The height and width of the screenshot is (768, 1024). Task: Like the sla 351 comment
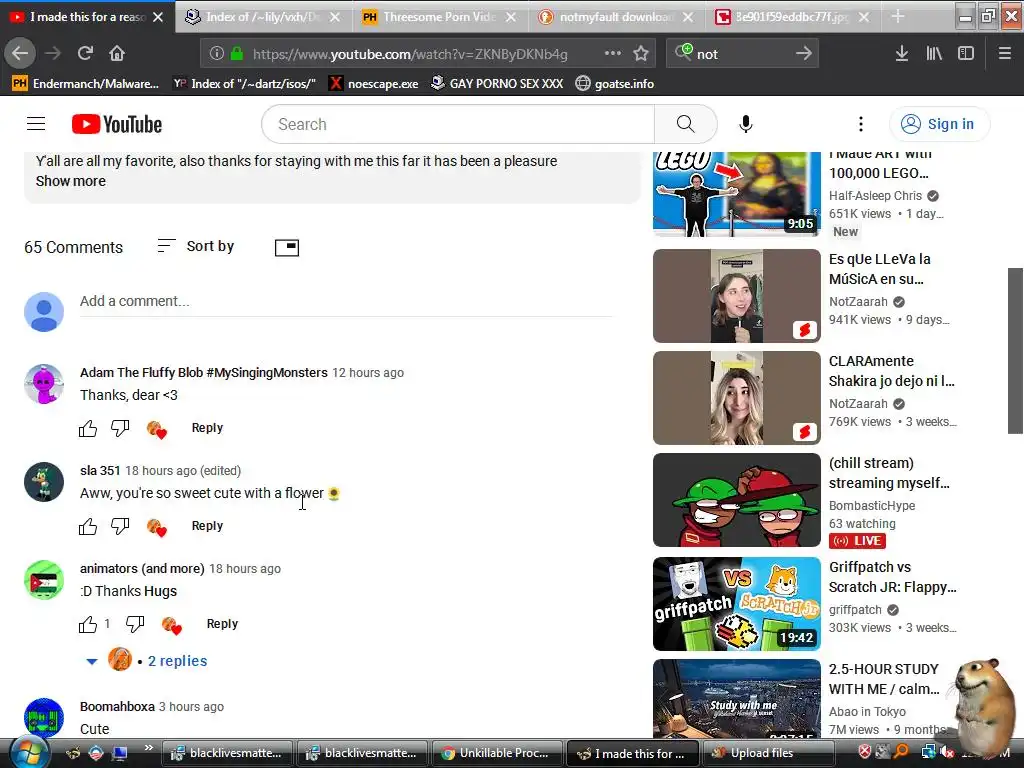click(x=88, y=526)
